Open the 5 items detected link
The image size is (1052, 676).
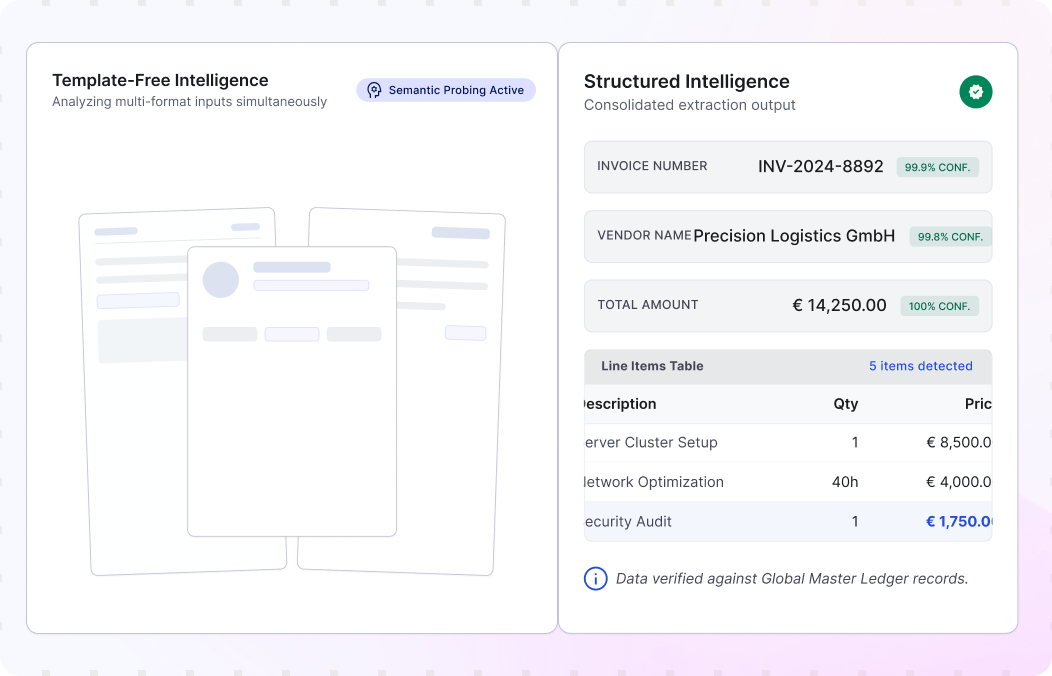tap(920, 365)
